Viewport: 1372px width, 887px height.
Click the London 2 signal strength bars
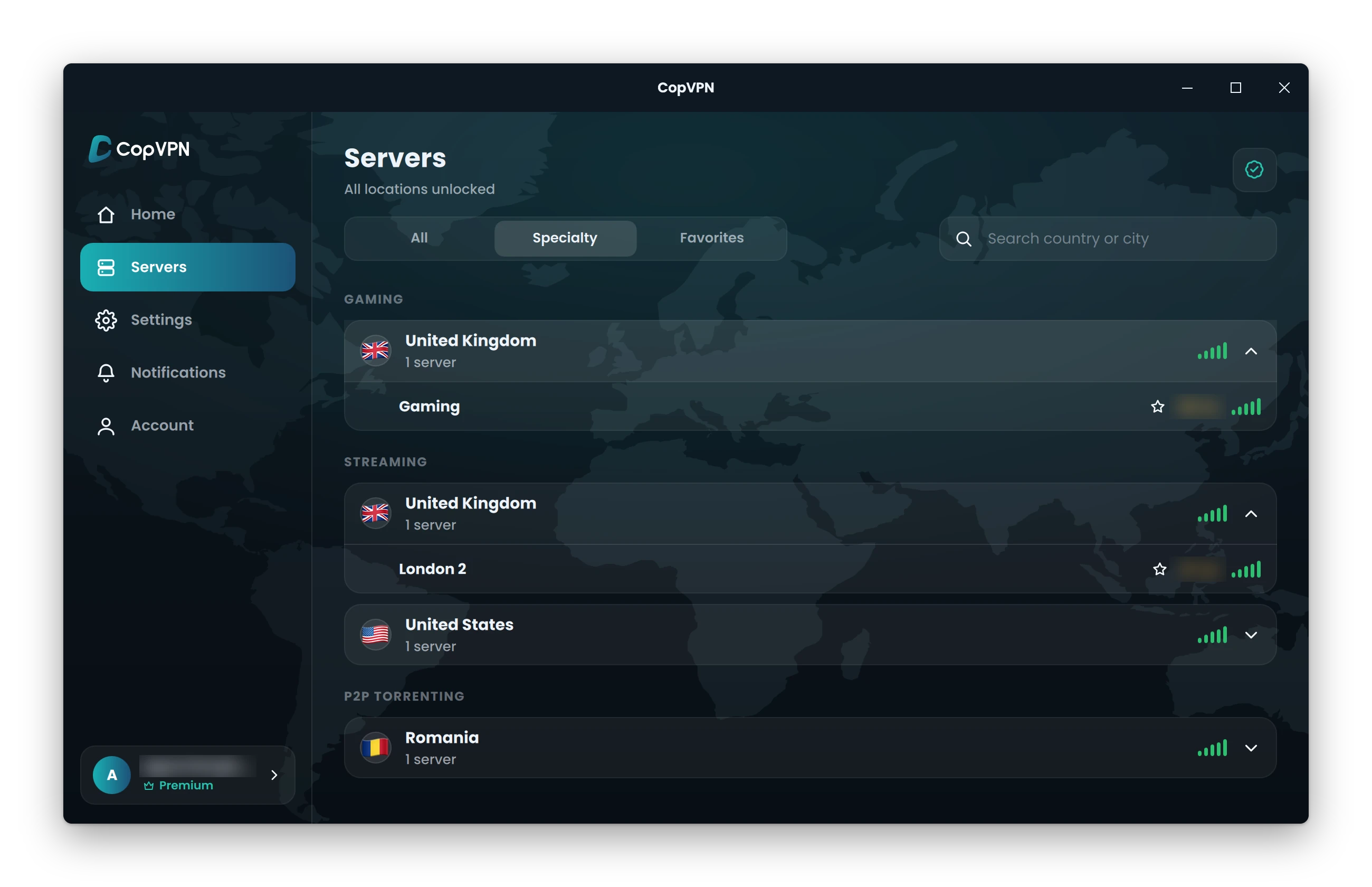pyautogui.click(x=1245, y=569)
